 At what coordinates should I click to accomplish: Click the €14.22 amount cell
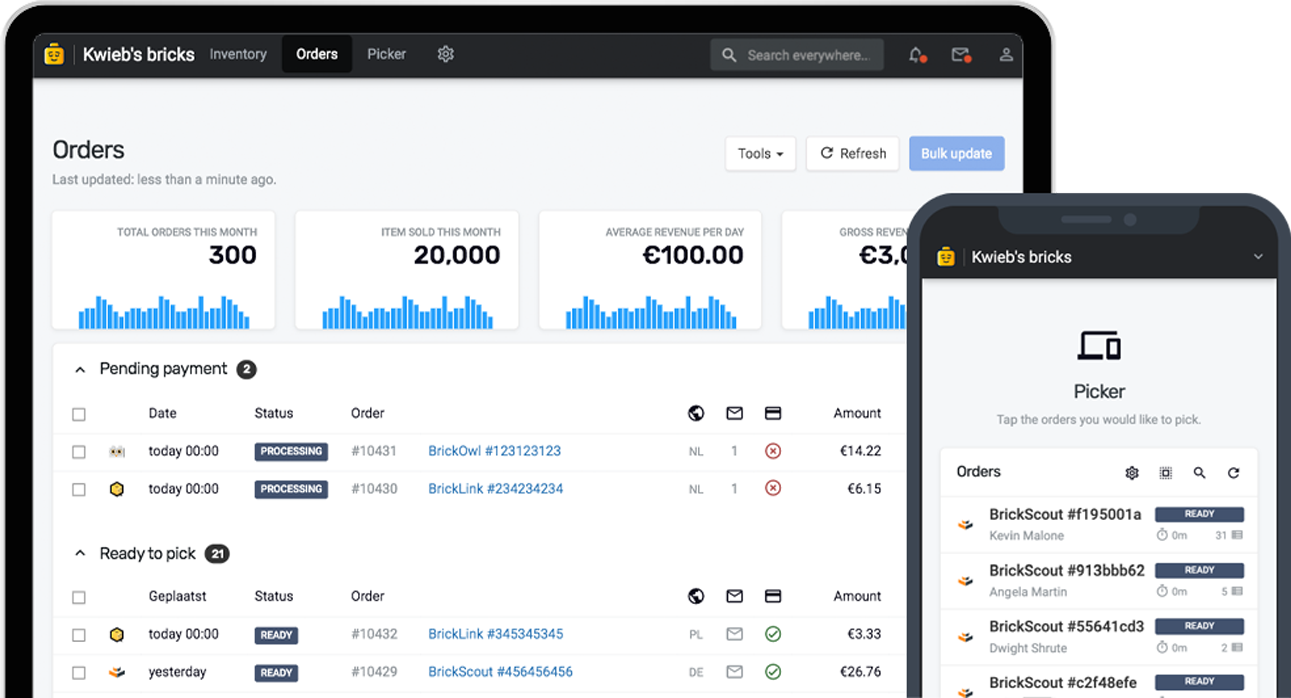[x=860, y=451]
